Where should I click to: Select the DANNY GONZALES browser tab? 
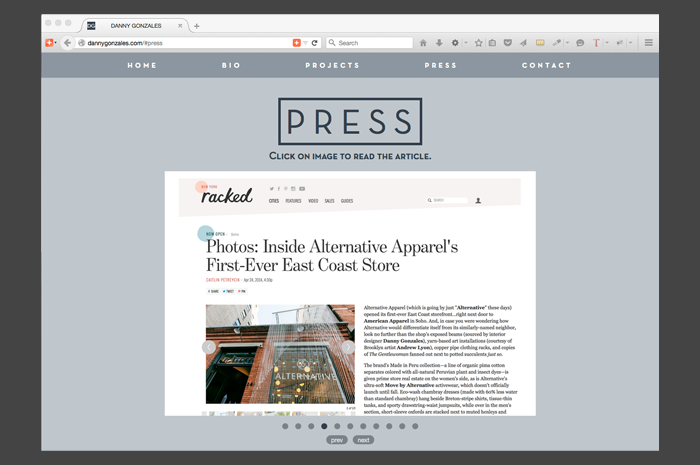click(135, 26)
